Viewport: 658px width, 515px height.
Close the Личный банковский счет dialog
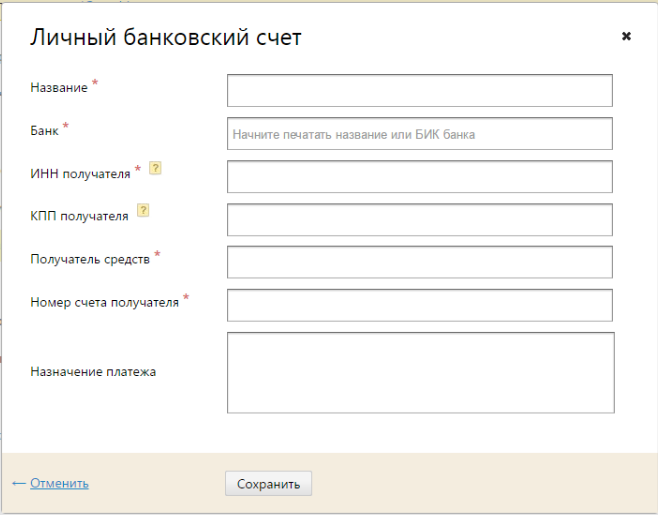click(x=626, y=36)
